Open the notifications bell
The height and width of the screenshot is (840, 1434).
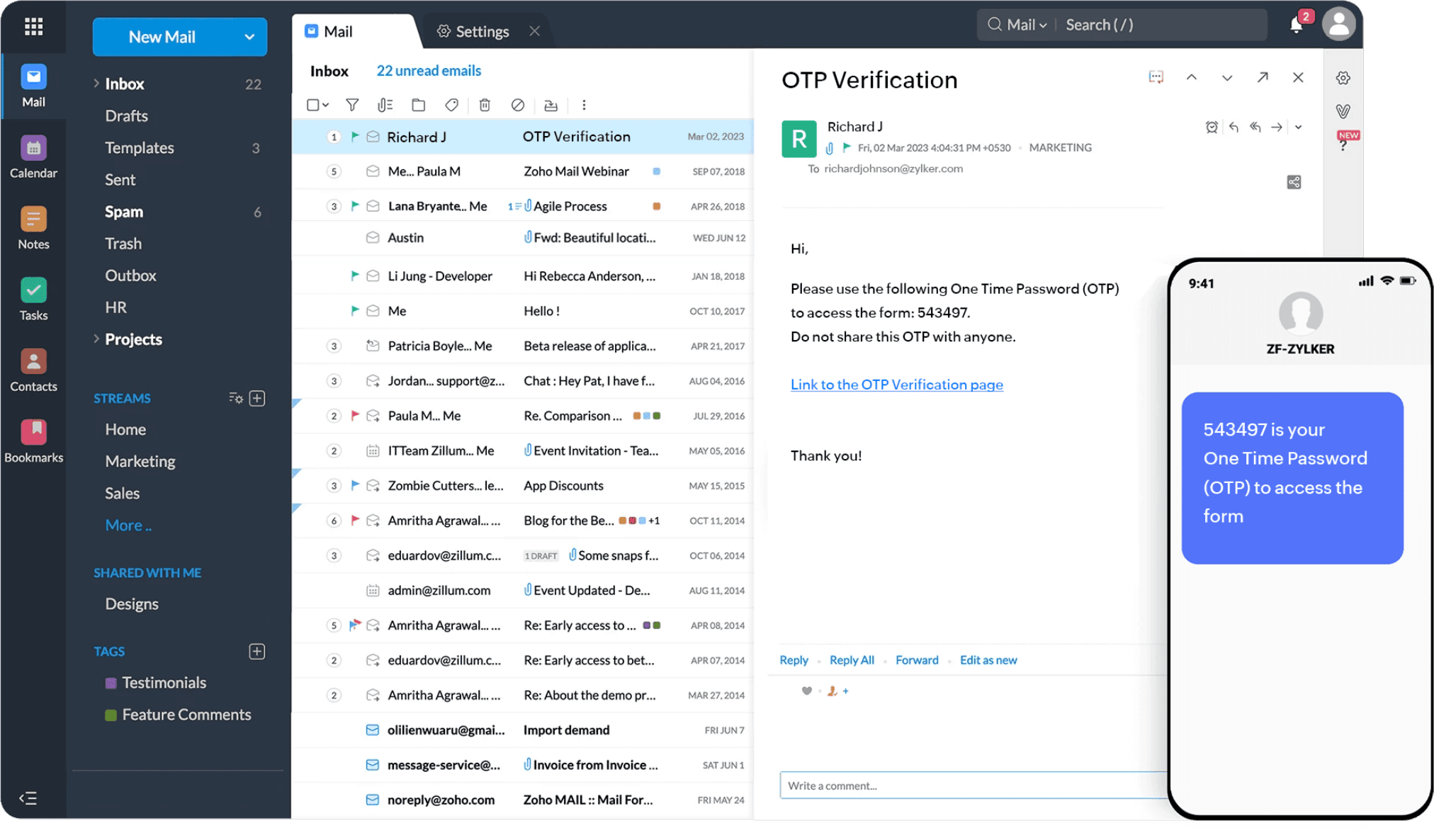coord(1297,25)
